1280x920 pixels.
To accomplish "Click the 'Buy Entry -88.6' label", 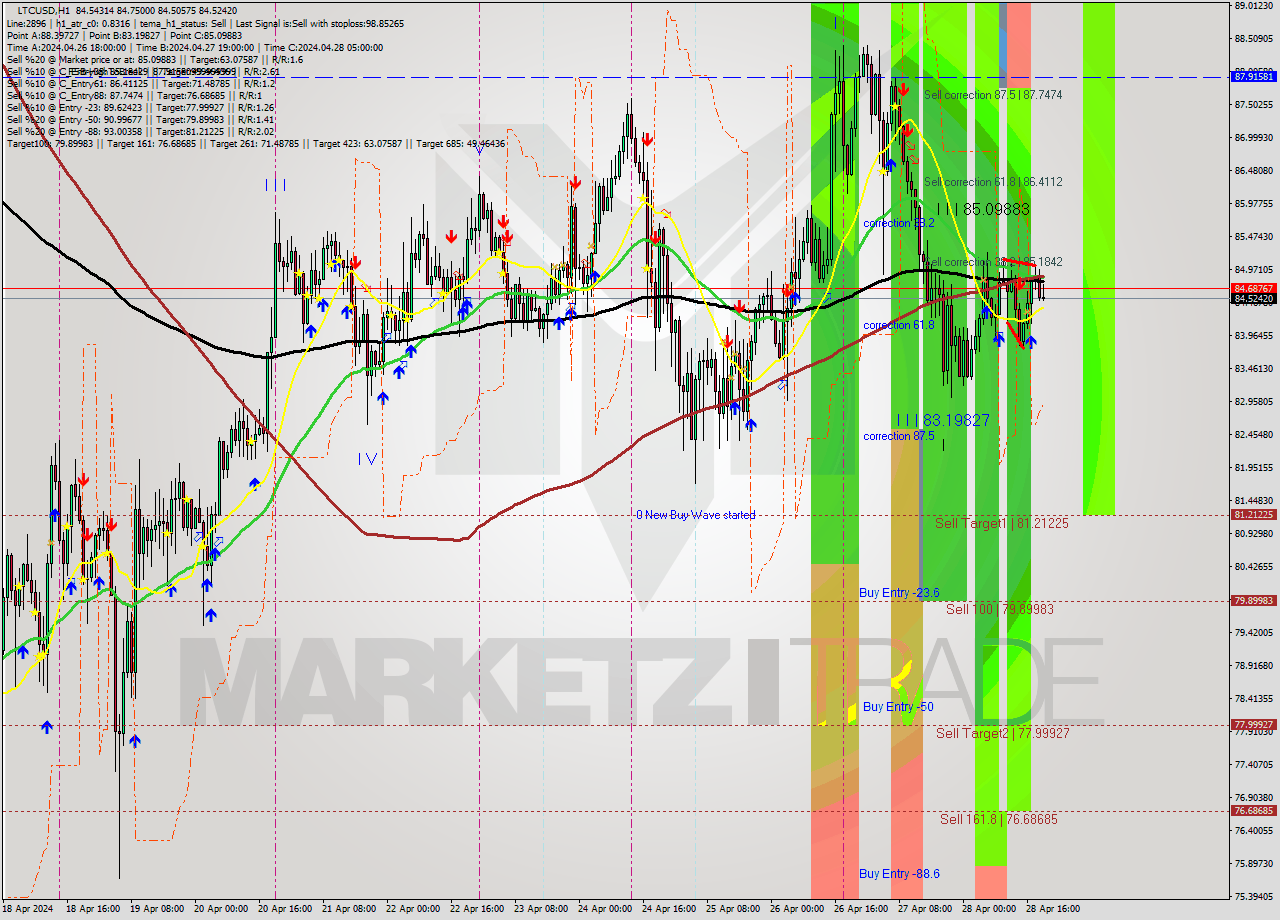I will (899, 874).
